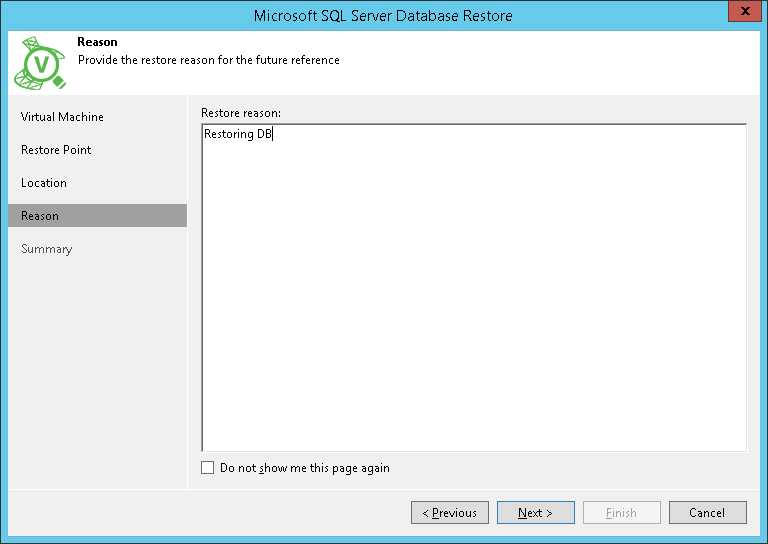Select the Reason step in sidebar
Screen dimensions: 768x544
pos(97,215)
